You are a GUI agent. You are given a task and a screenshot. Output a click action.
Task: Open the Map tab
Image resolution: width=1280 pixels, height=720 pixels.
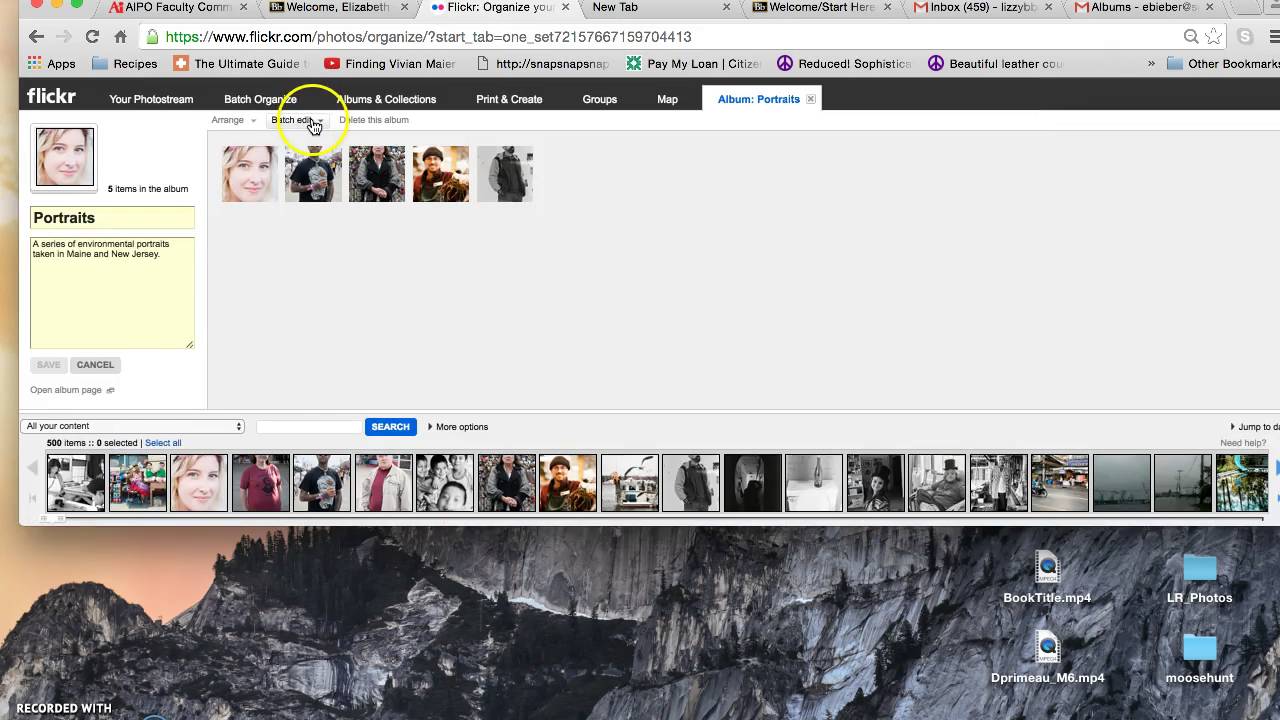click(x=667, y=99)
